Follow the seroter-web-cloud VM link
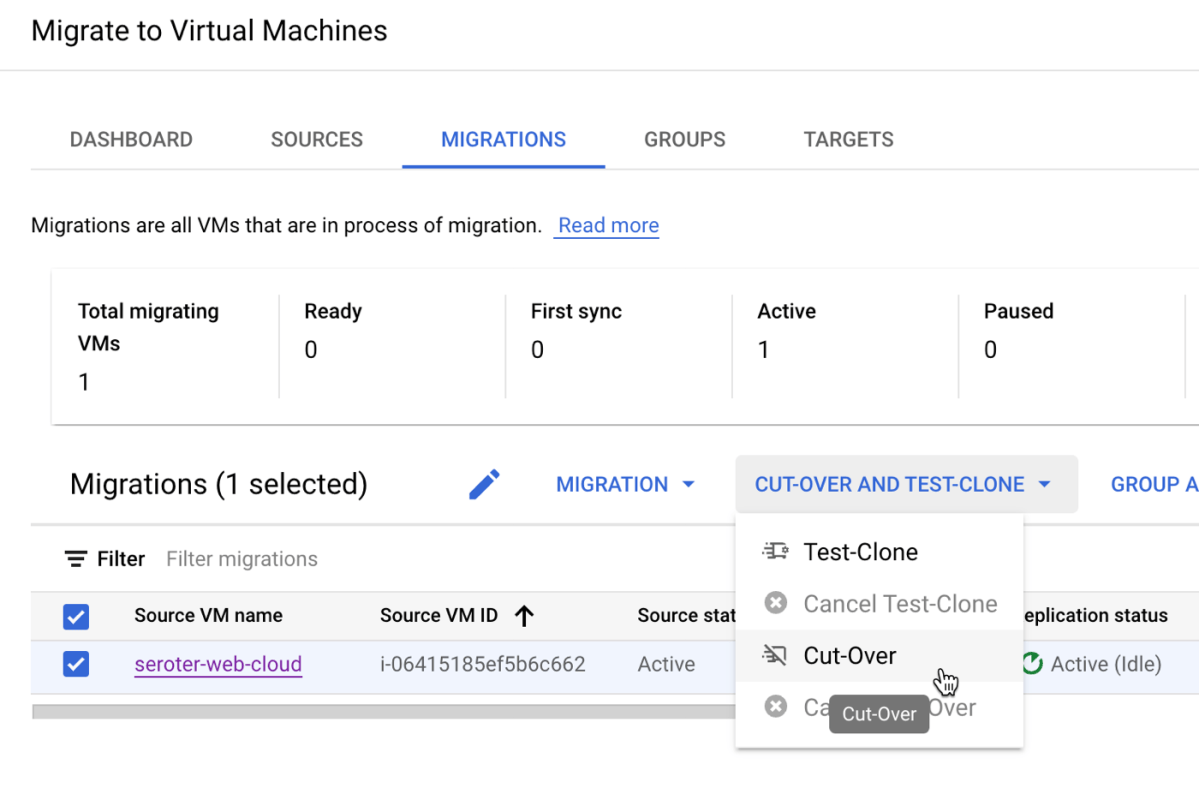Image resolution: width=1199 pixels, height=800 pixels. (x=218, y=663)
